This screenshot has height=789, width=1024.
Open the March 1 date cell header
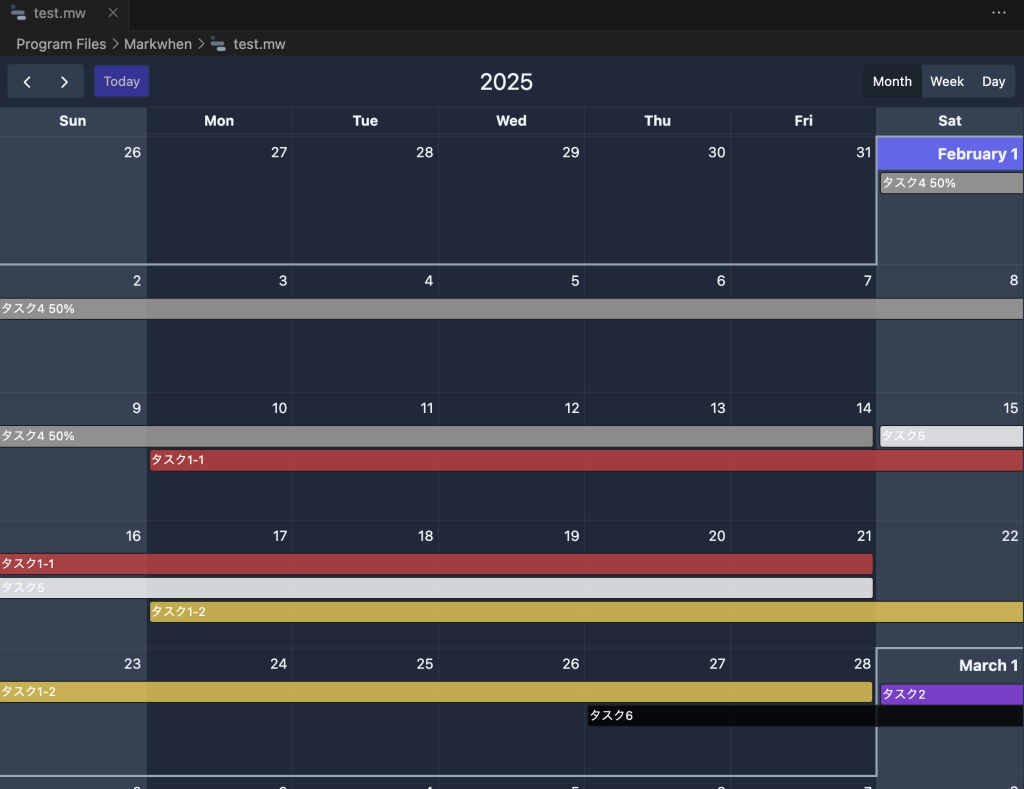coord(987,666)
